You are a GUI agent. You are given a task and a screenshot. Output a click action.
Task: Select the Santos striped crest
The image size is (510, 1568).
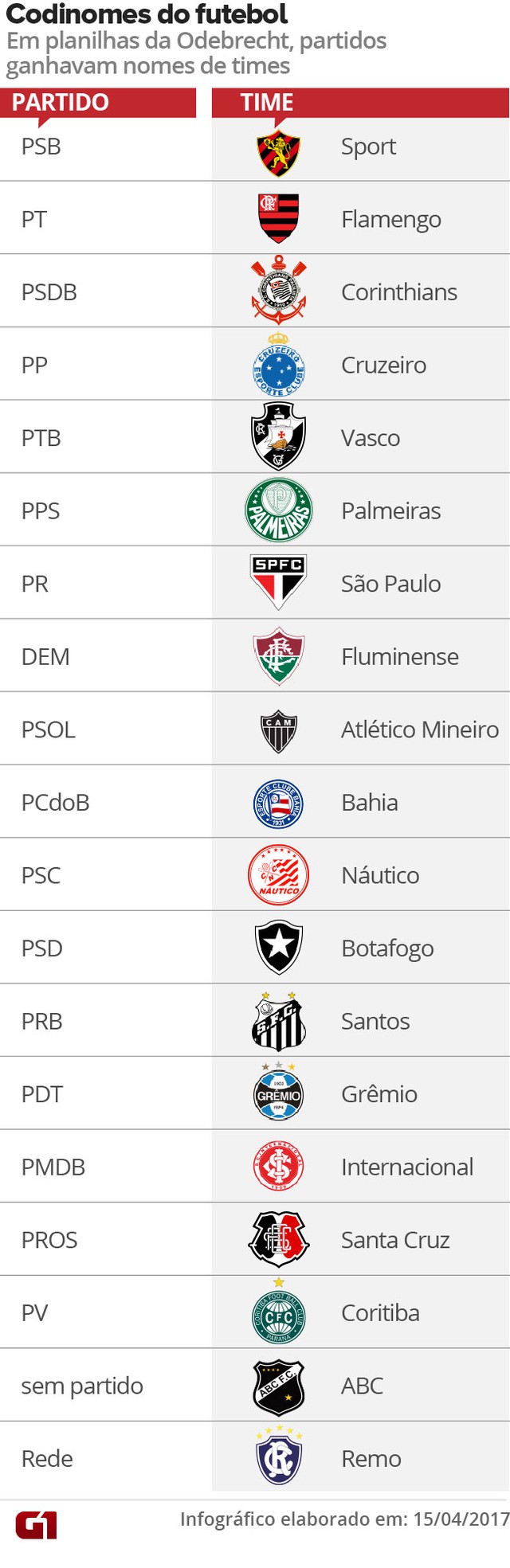tap(278, 1023)
